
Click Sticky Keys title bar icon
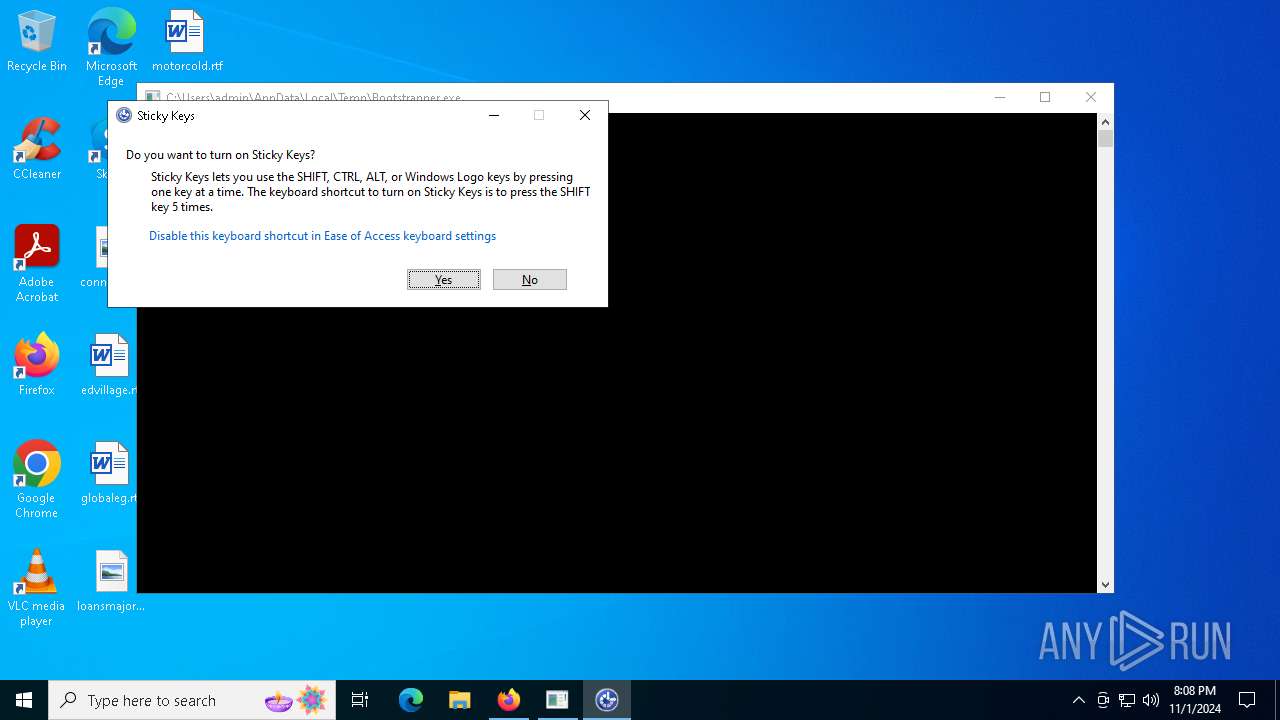[124, 115]
